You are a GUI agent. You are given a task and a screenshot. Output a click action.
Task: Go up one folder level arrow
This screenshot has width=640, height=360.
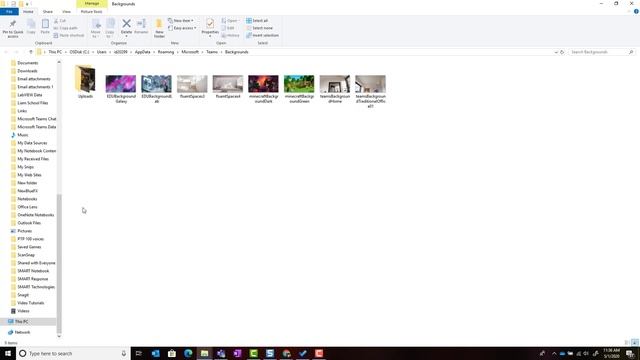[x=31, y=52]
